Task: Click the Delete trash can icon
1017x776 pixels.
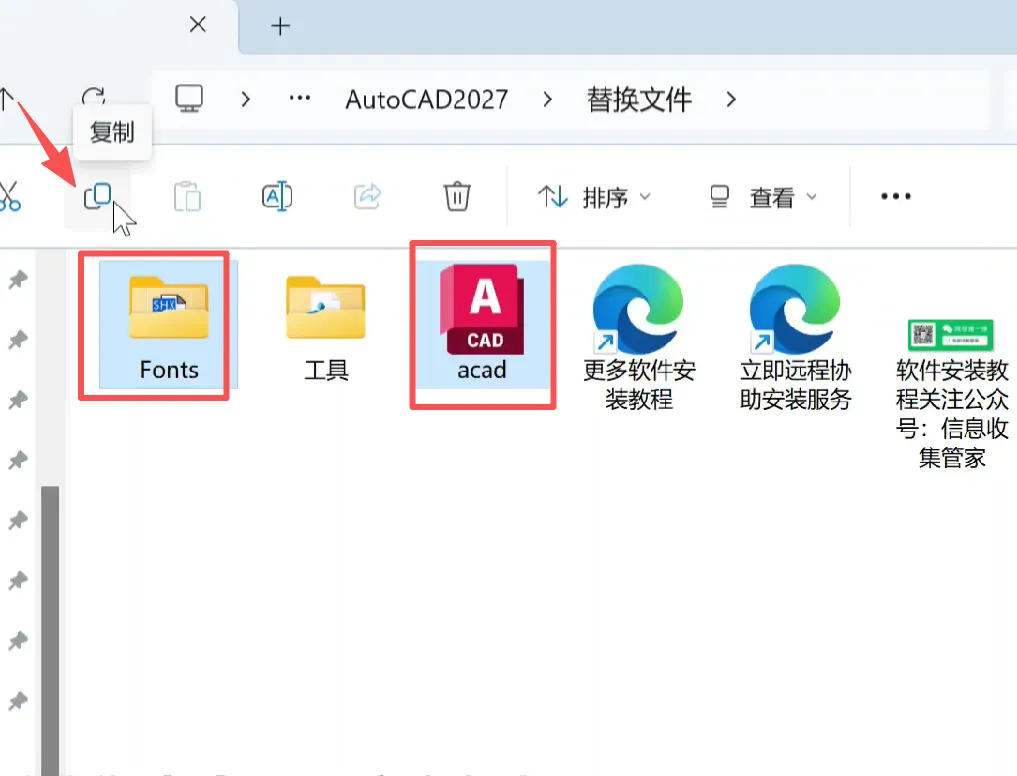Action: pos(457,196)
